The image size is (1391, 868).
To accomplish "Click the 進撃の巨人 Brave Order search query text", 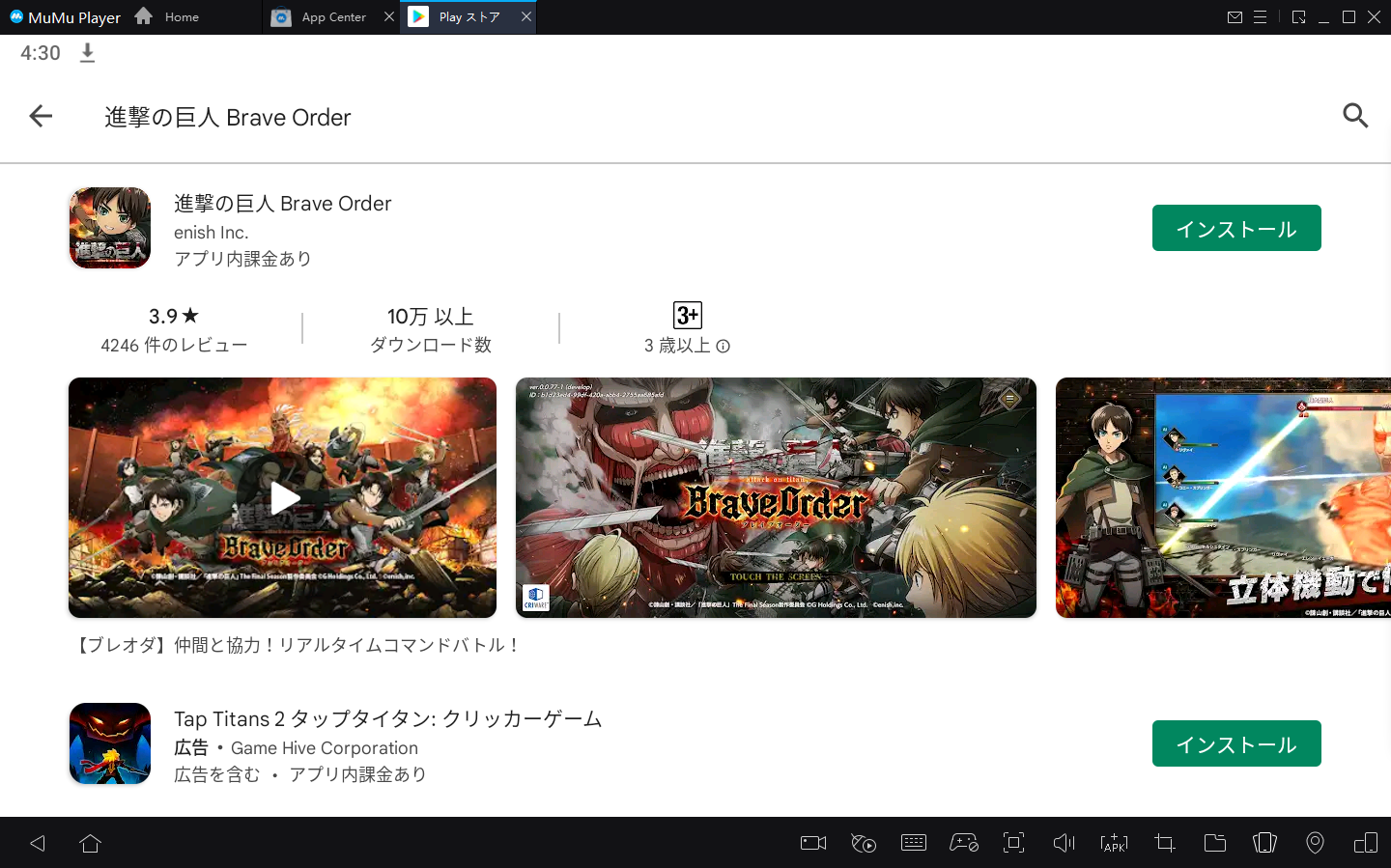I will (228, 118).
